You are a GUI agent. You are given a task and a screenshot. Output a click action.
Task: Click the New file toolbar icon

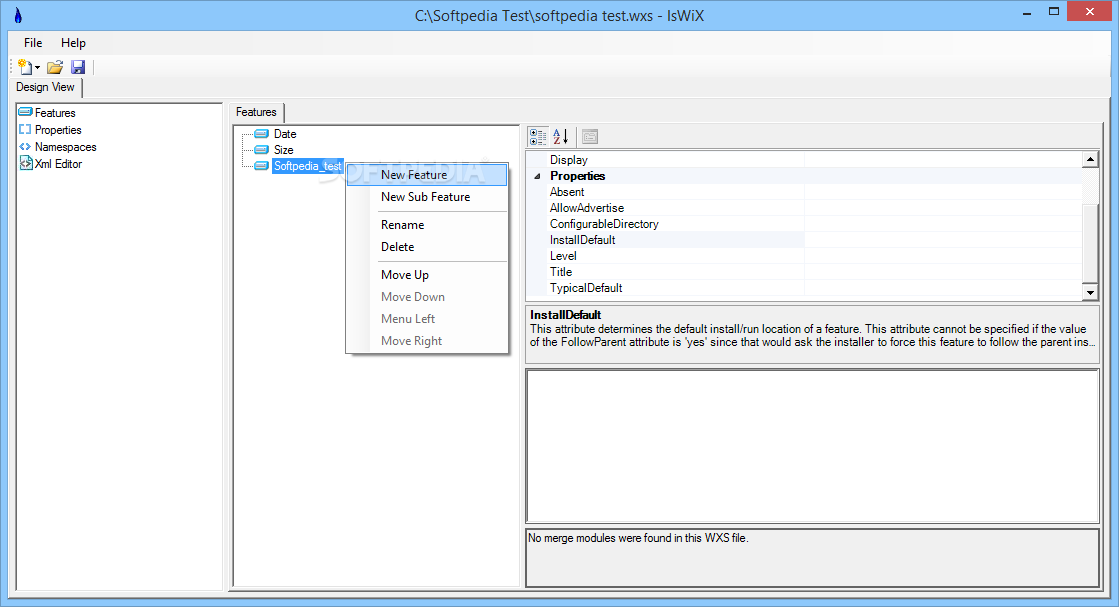pyautogui.click(x=26, y=67)
